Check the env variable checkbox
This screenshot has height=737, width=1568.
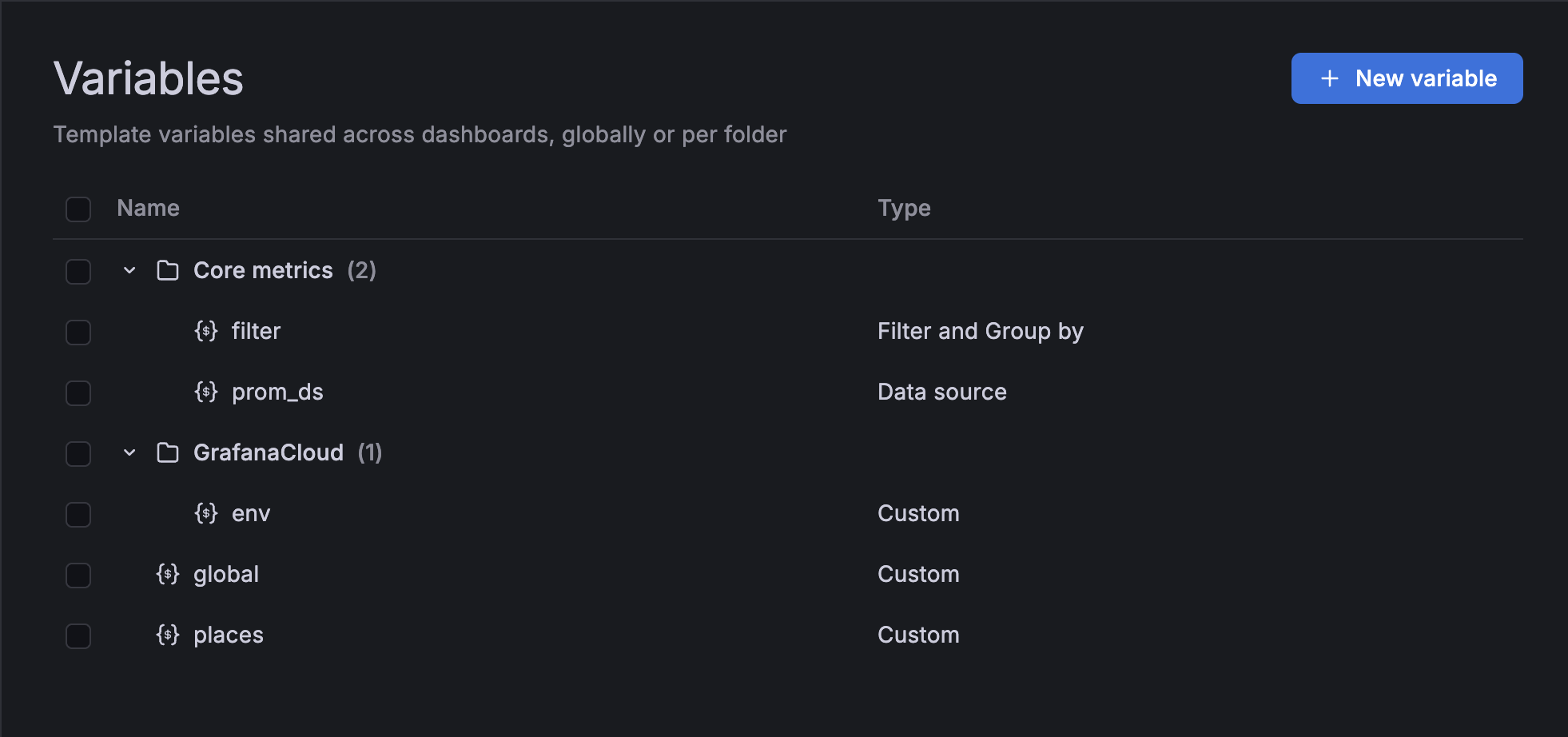click(78, 514)
